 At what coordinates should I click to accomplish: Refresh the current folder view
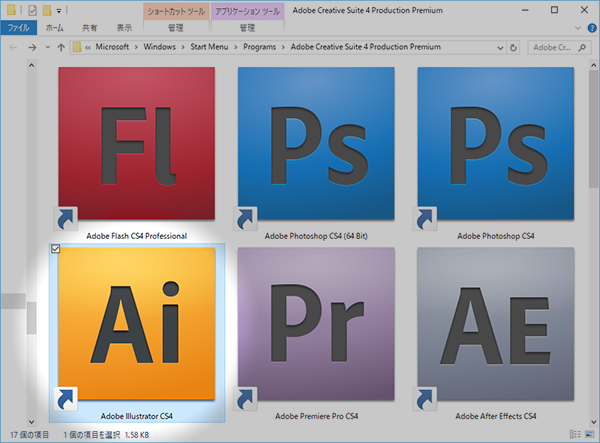coord(514,47)
